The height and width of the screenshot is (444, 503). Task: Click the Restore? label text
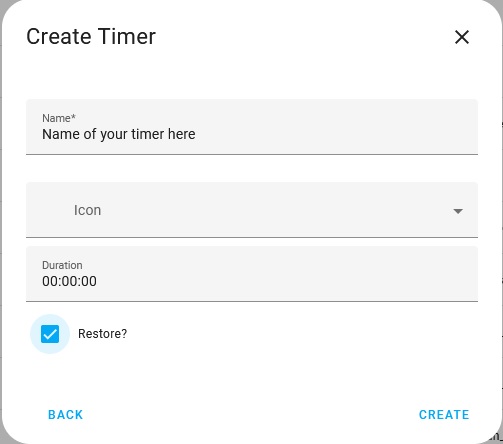click(102, 334)
